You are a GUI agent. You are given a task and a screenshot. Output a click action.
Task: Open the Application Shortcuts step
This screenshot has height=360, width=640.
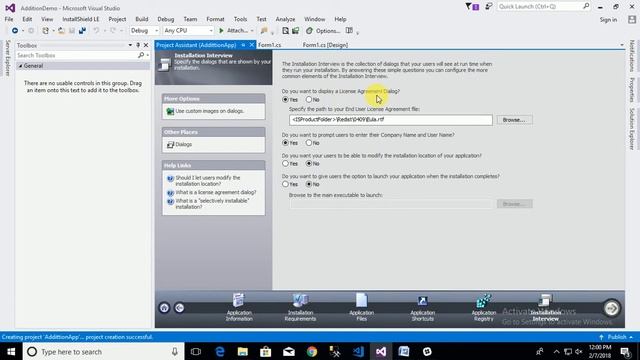[x=422, y=307]
